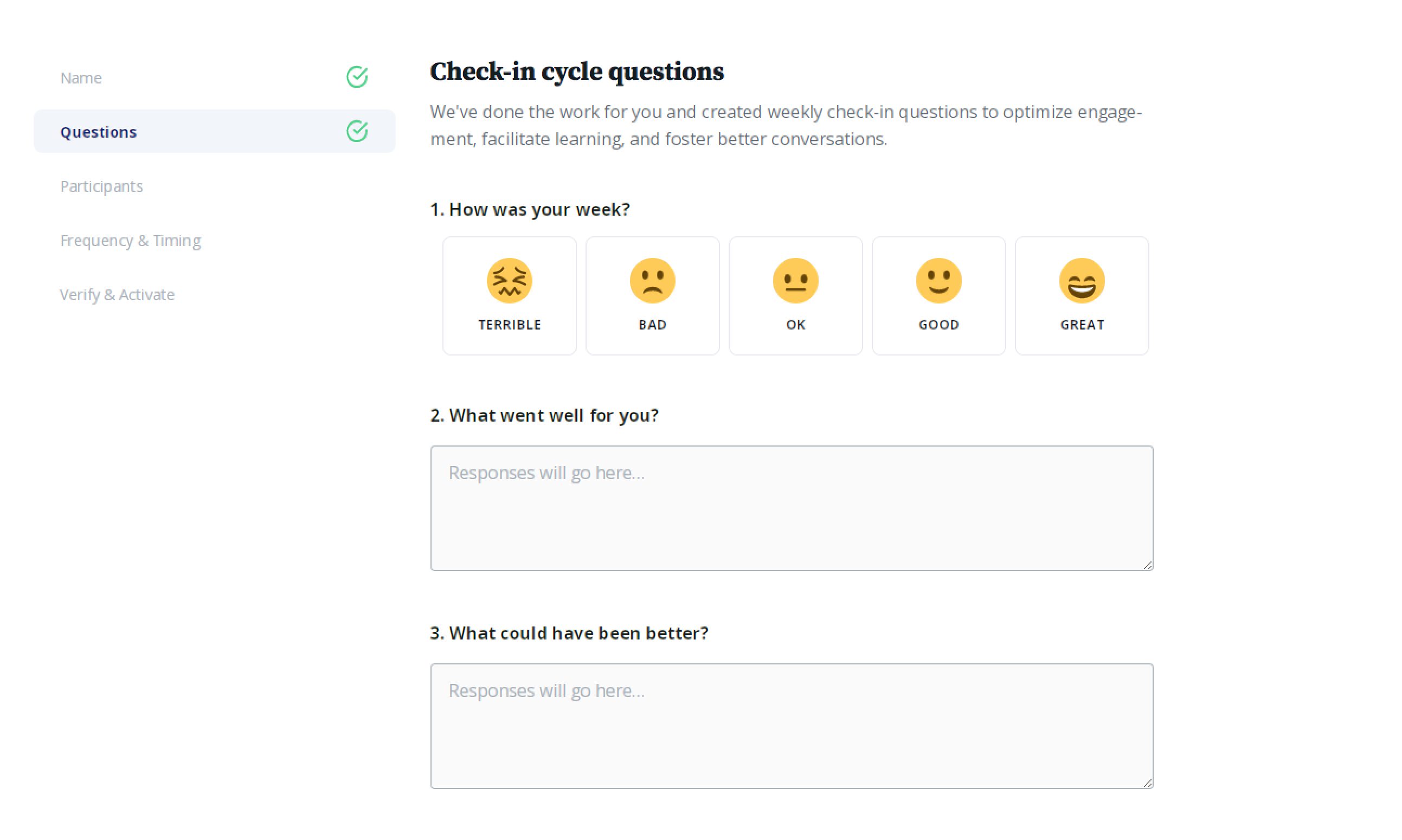Pick the Bad frowning emoji
The width and height of the screenshot is (1402, 840).
pyautogui.click(x=652, y=281)
